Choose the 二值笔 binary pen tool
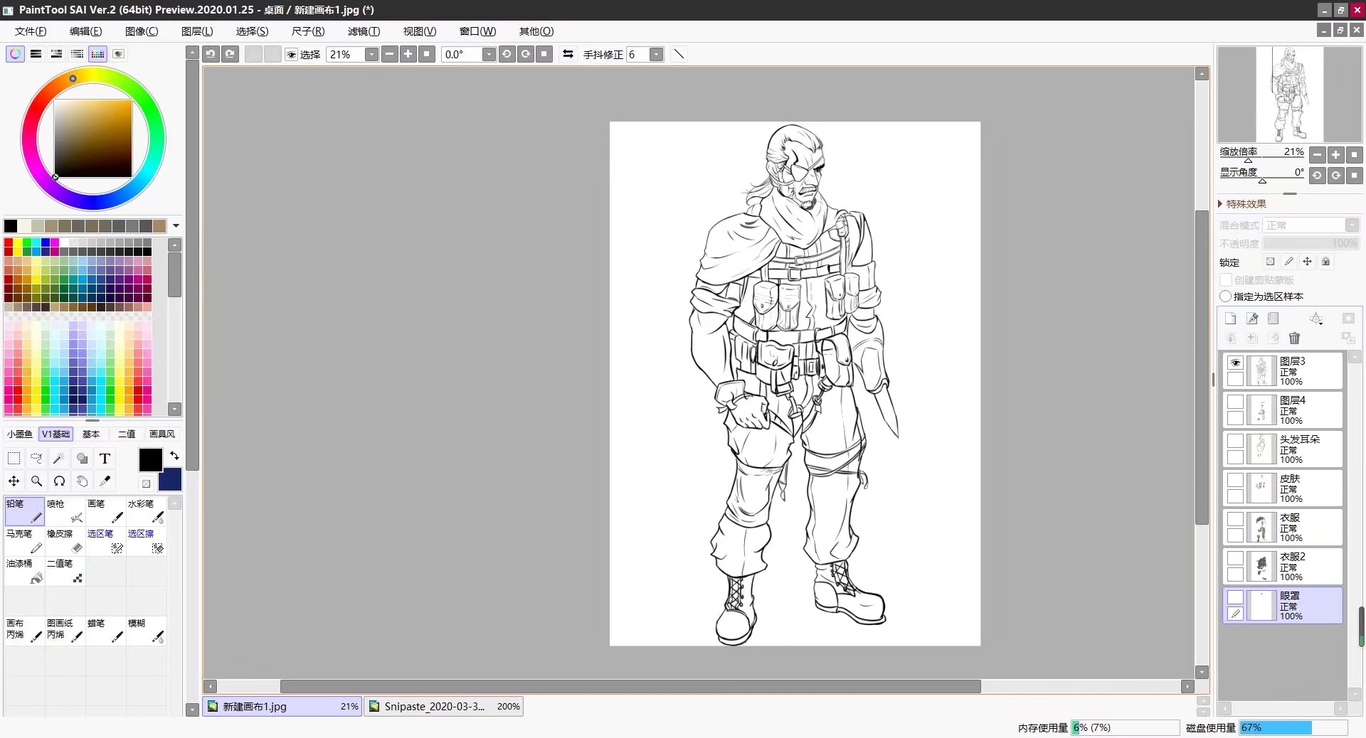1366x738 pixels. [x=65, y=571]
